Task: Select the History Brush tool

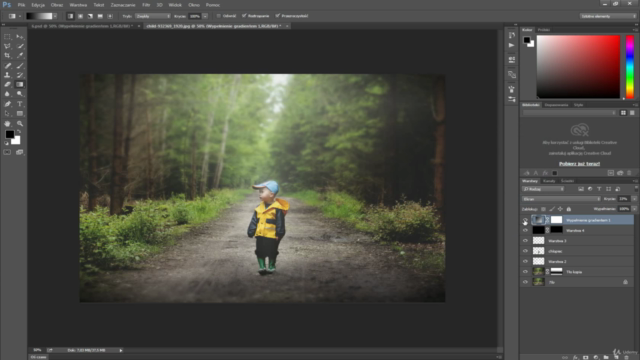Action: pos(20,75)
